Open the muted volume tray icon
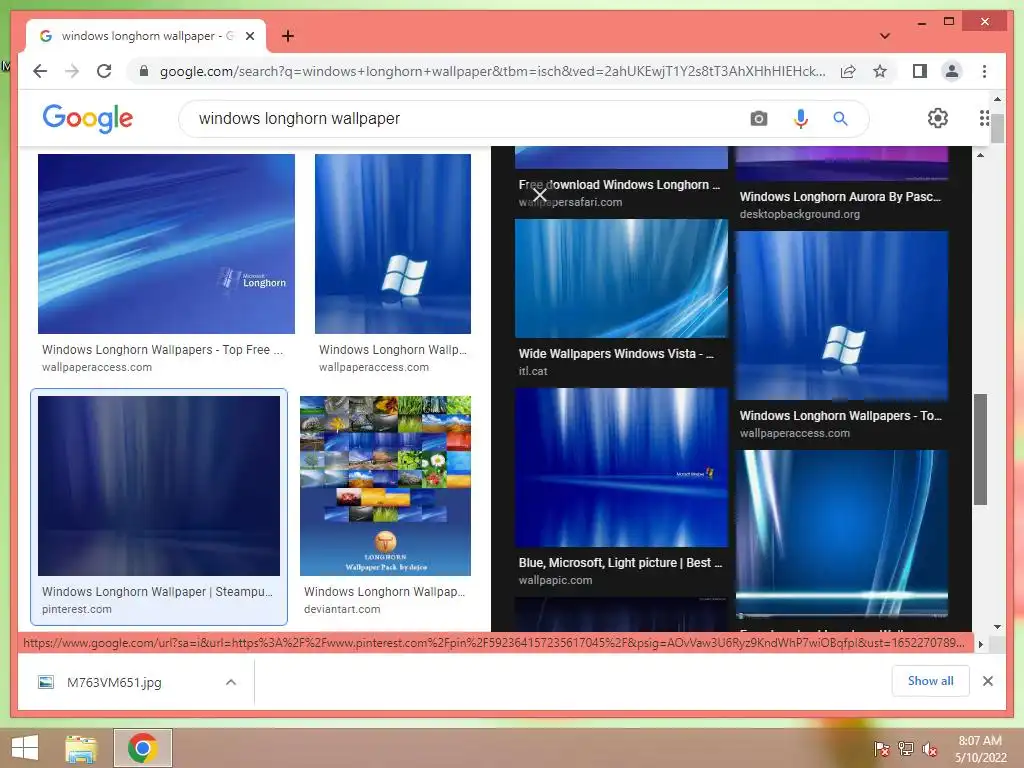This screenshot has height=768, width=1024. point(929,748)
